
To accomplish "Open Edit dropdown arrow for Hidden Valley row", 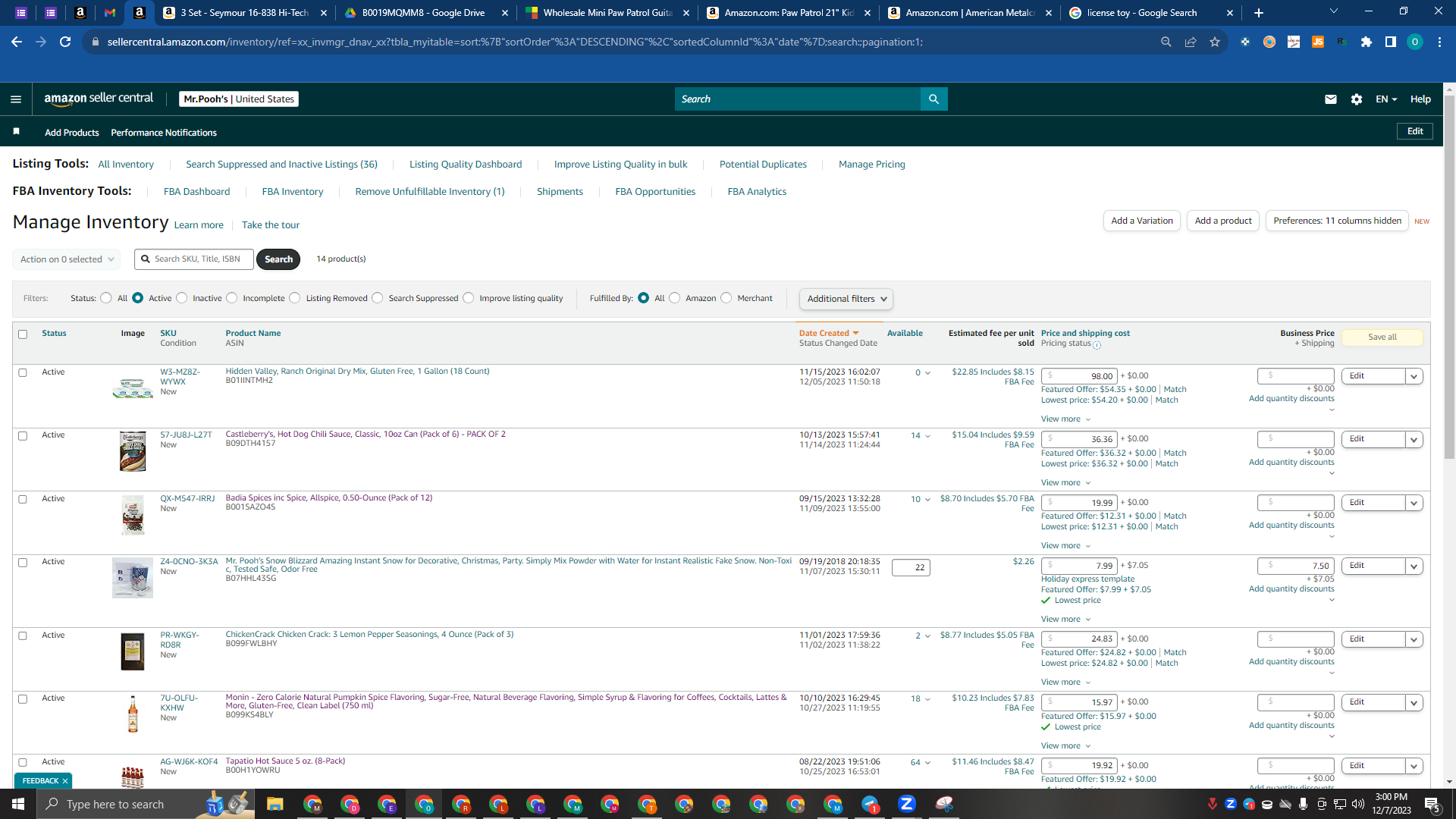I will [1414, 376].
